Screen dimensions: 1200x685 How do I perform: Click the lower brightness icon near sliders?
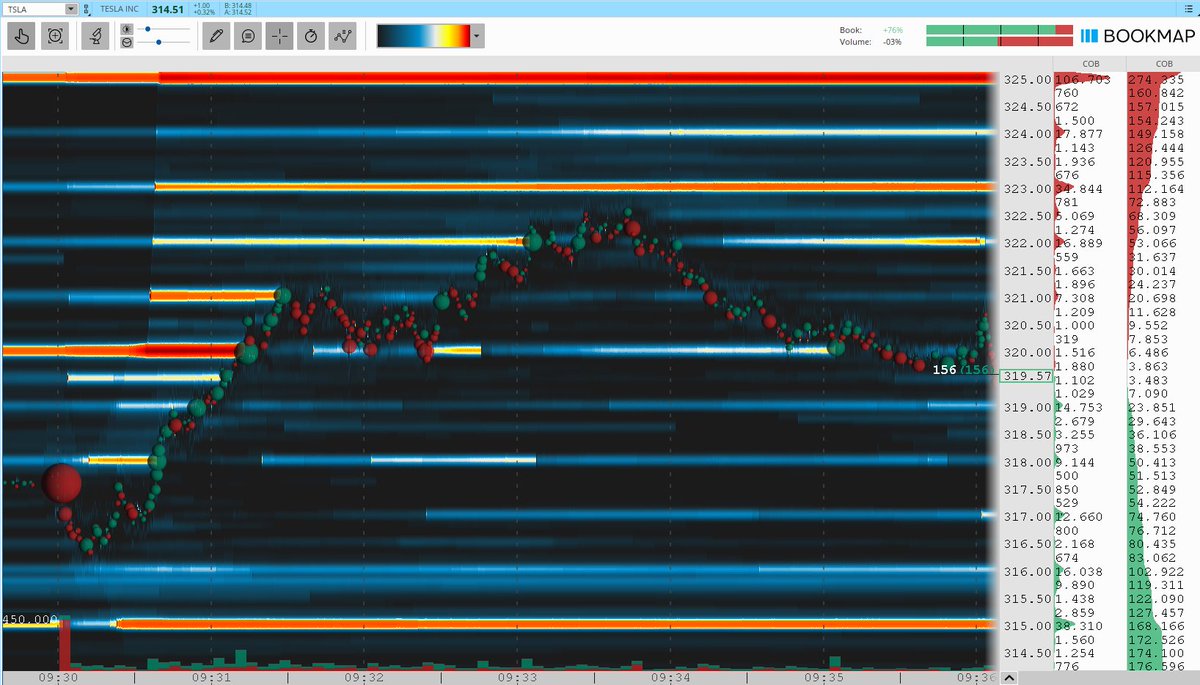pyautogui.click(x=126, y=43)
